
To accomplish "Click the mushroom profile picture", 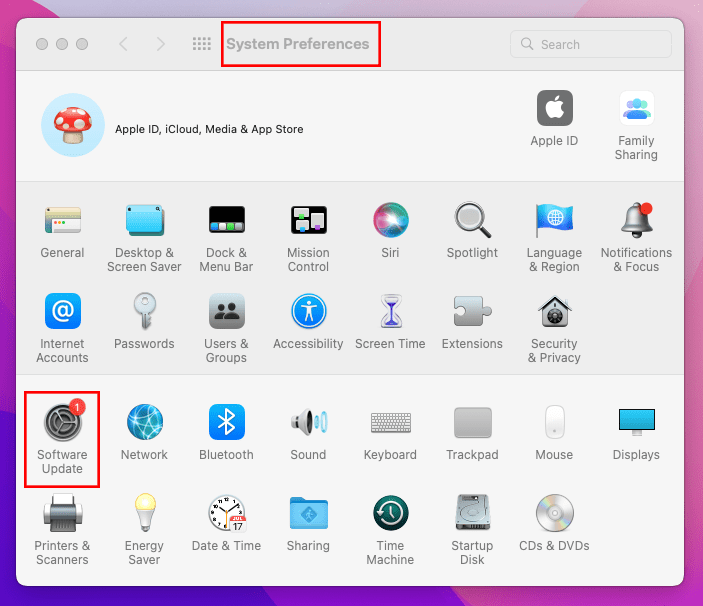I will click(73, 125).
